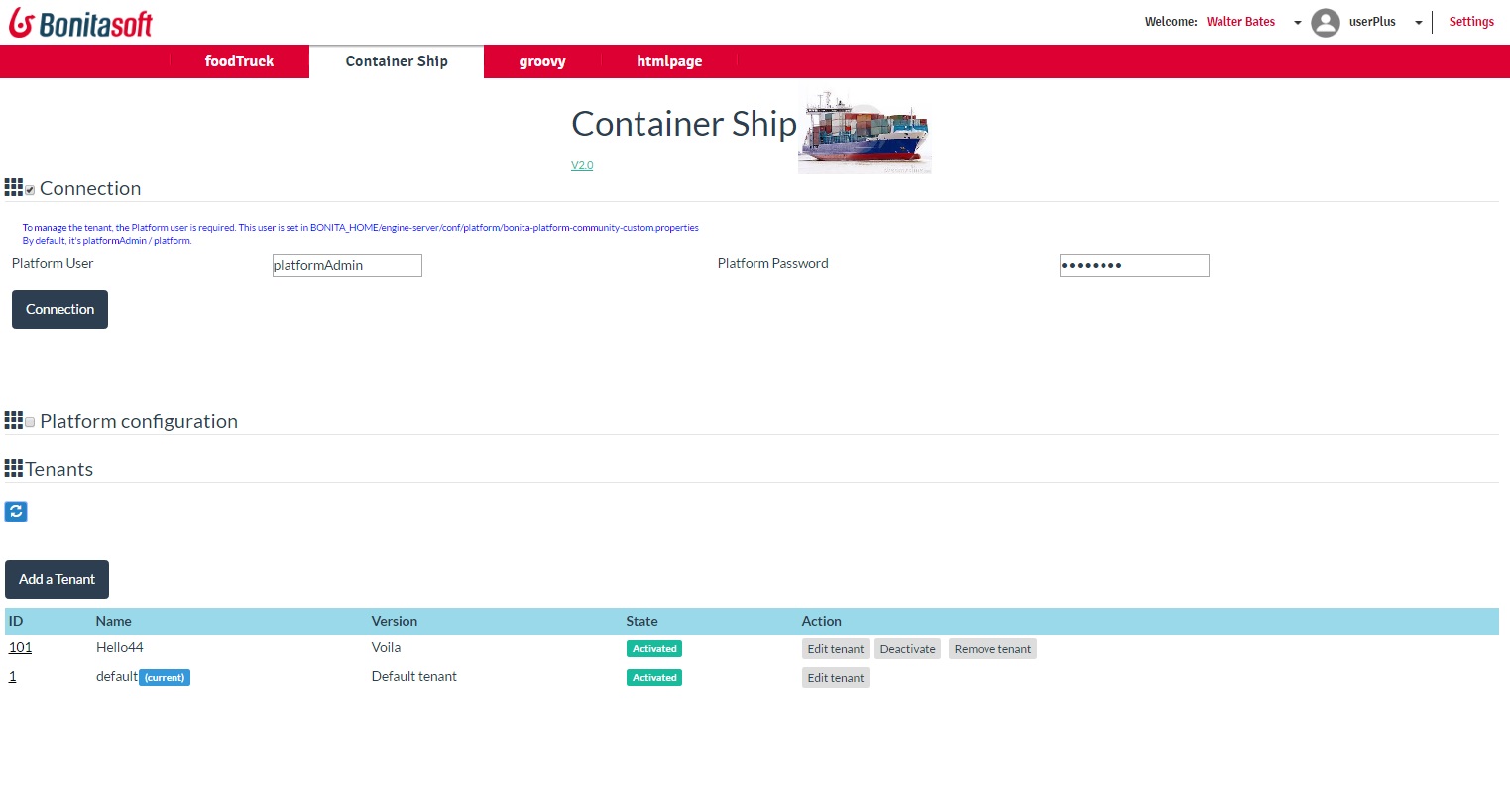The image size is (1510, 812).
Task: Click the Action column header
Action: 821,621
